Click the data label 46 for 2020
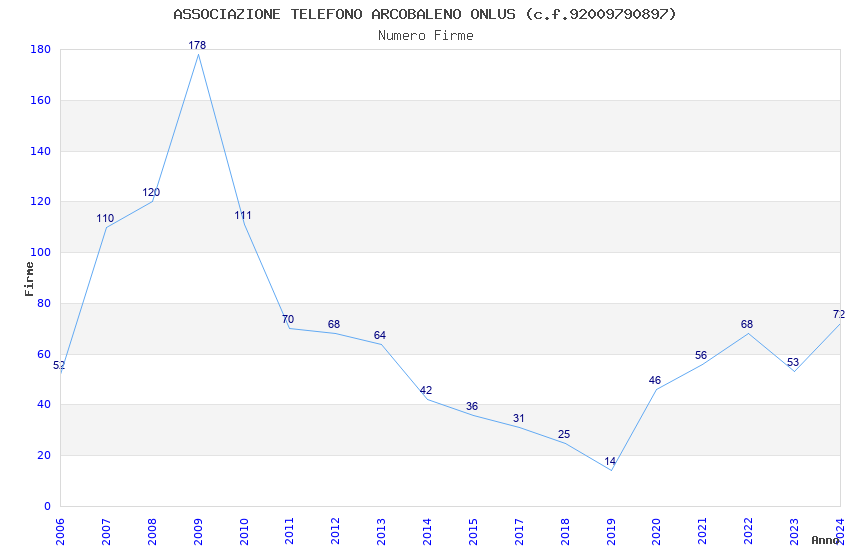 tap(655, 380)
